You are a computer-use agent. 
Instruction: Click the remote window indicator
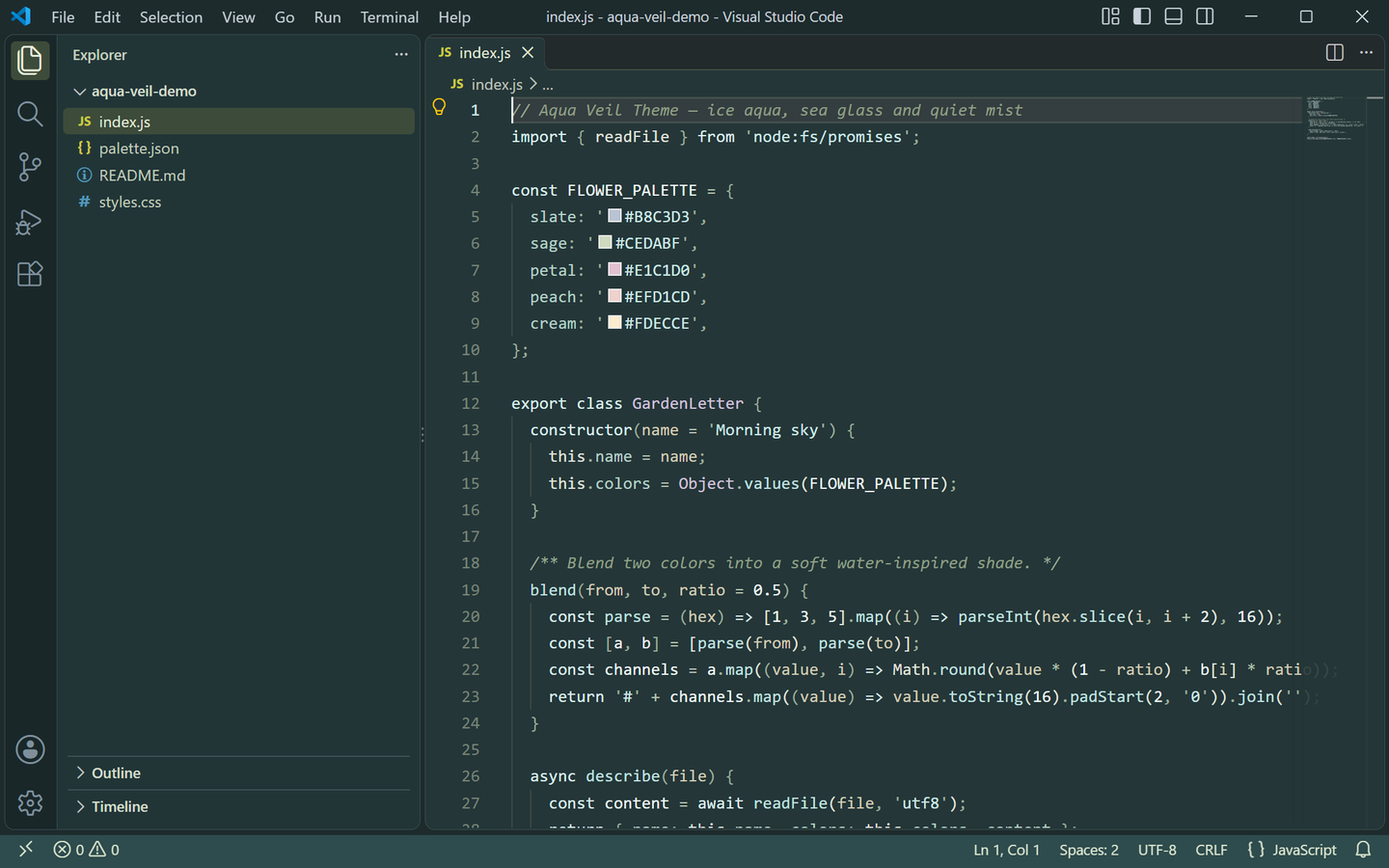[x=26, y=850]
